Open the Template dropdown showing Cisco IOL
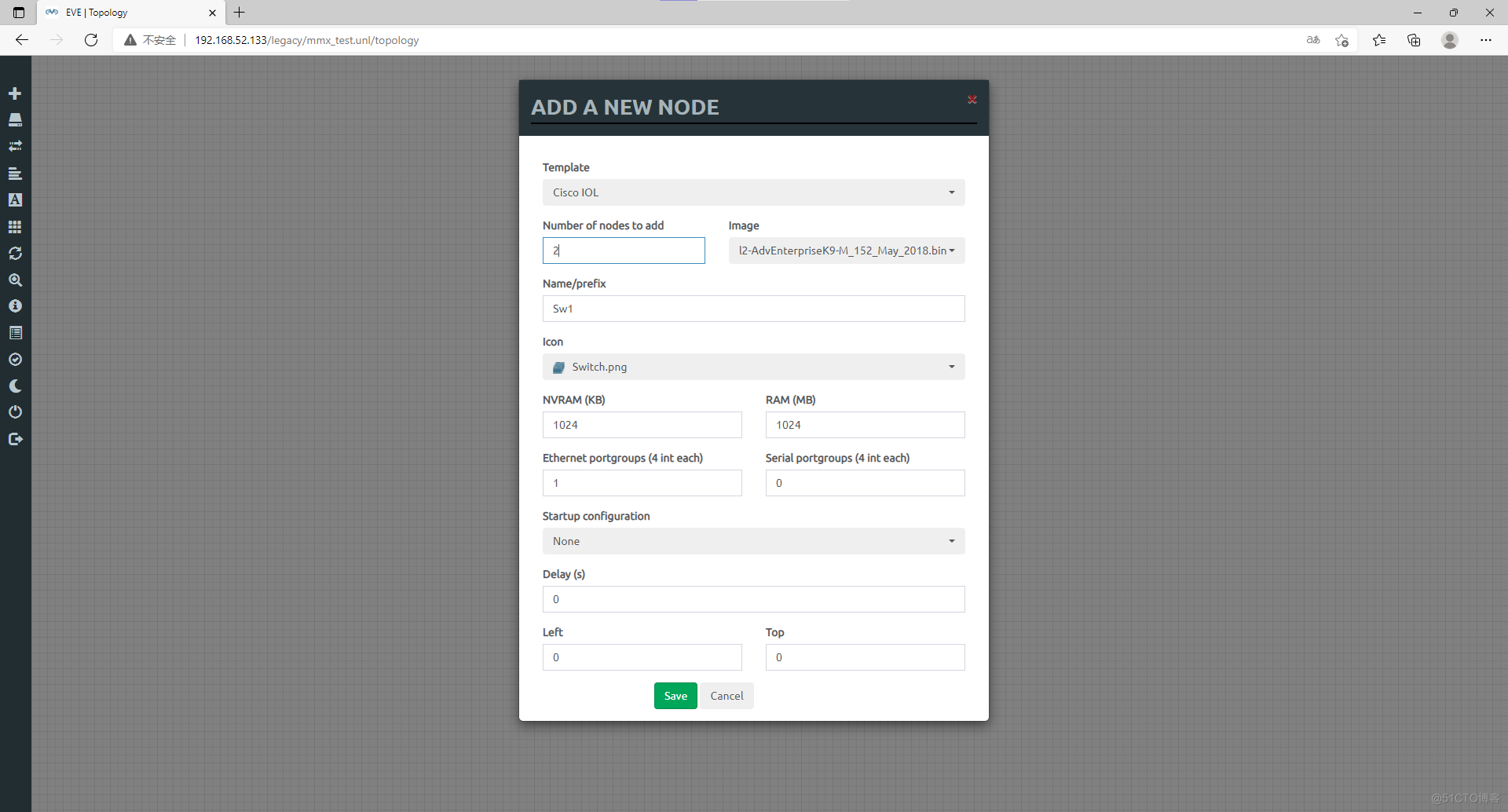This screenshot has width=1508, height=812. 753,192
